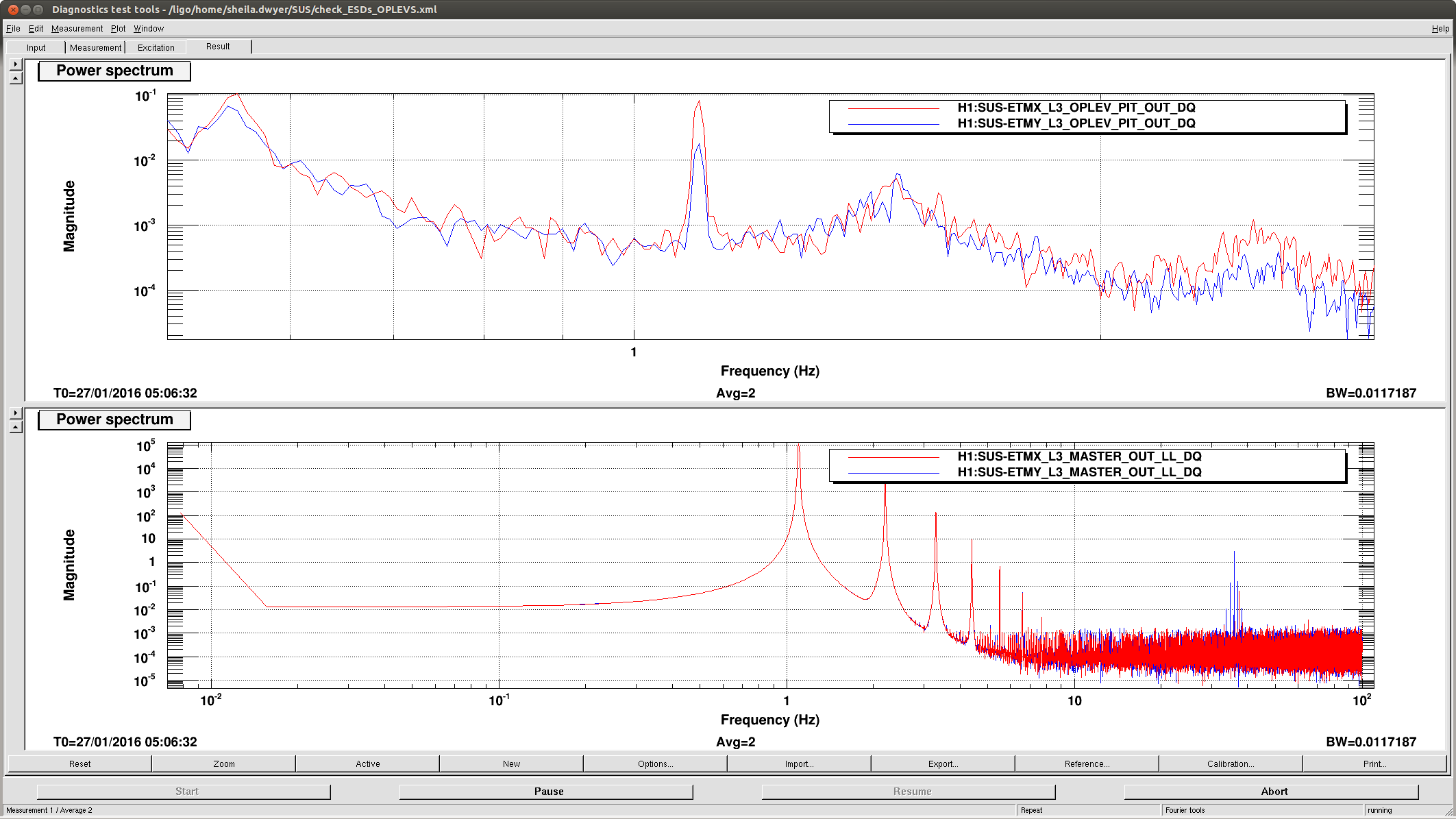
Task: Open the File menu
Action: 13,29
